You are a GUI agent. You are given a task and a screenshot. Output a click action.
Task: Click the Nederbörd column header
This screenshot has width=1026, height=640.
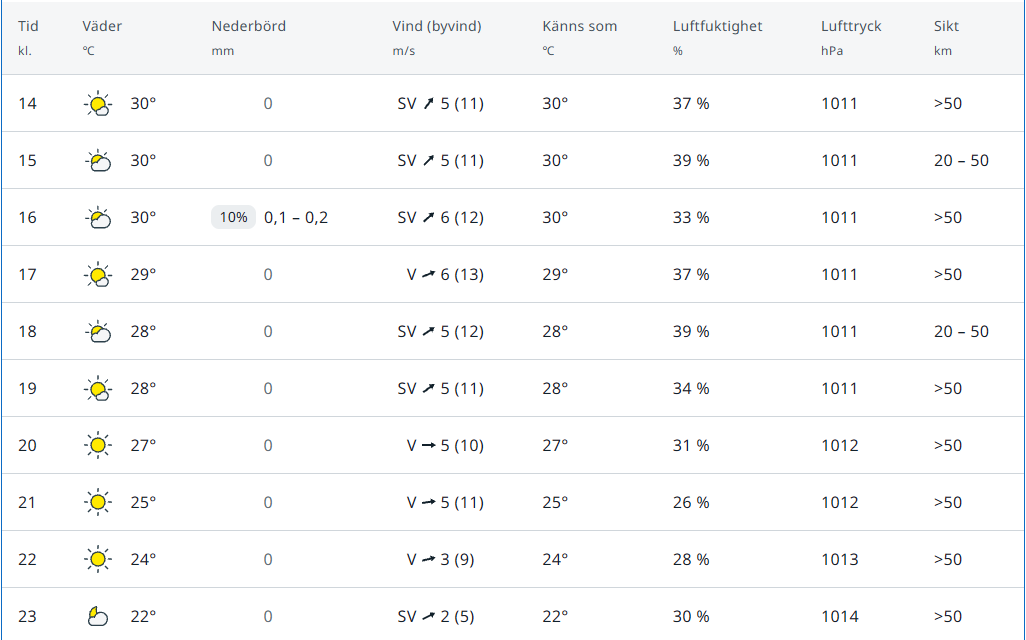(x=249, y=26)
